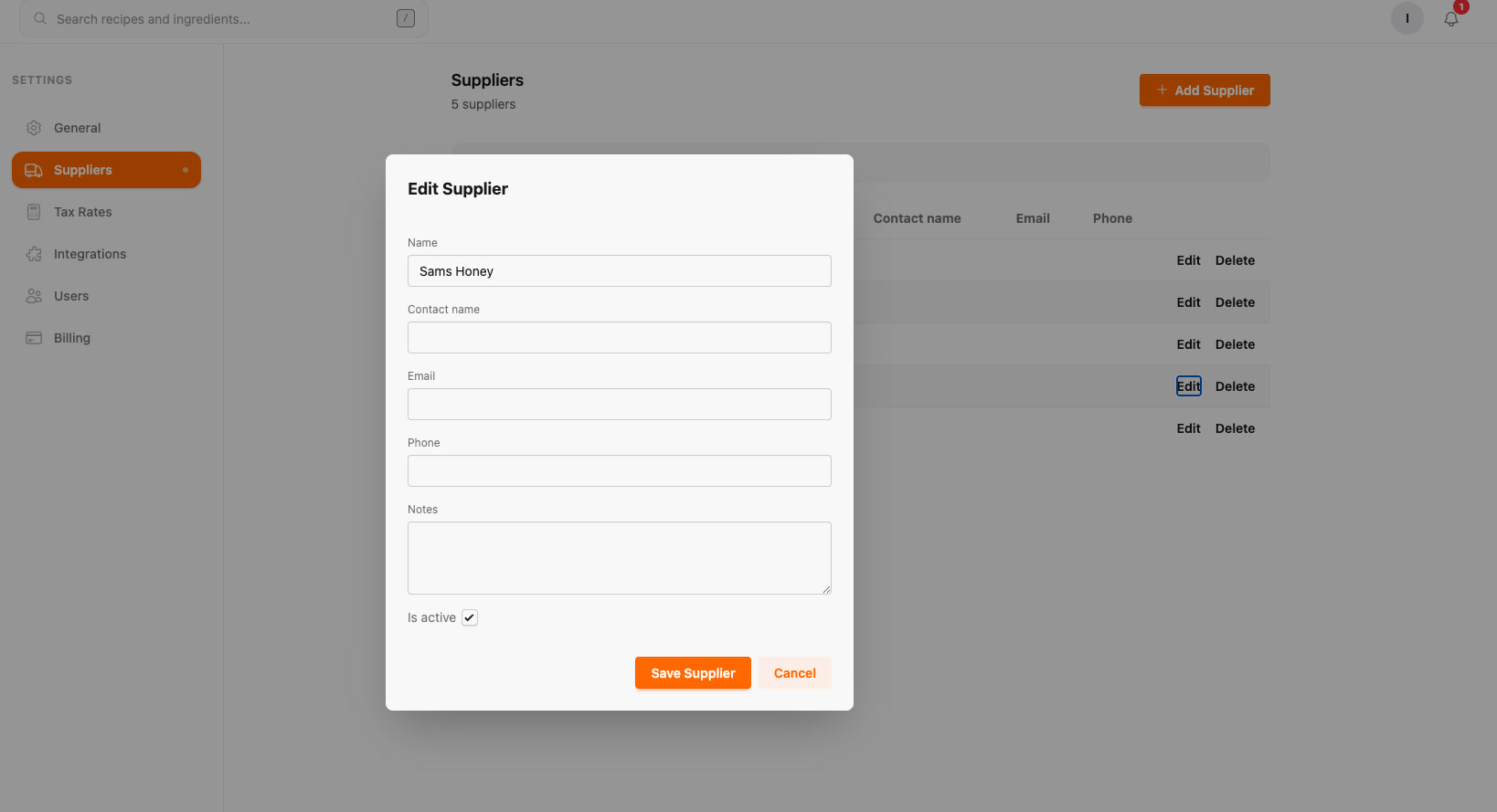Focus the Contact name field
1497x812 pixels.
coord(620,338)
